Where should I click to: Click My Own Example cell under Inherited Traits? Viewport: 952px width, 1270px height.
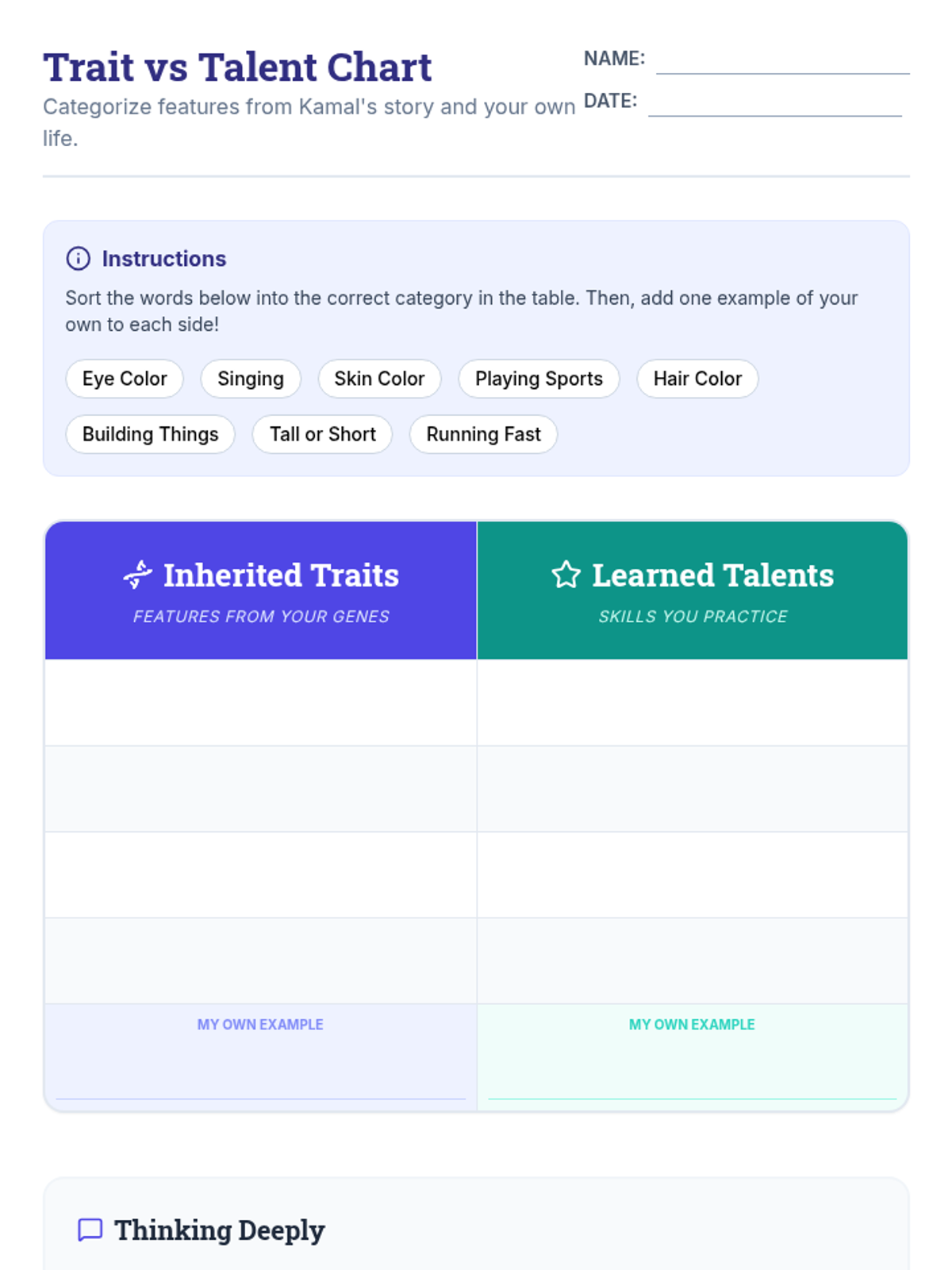[x=261, y=1057]
